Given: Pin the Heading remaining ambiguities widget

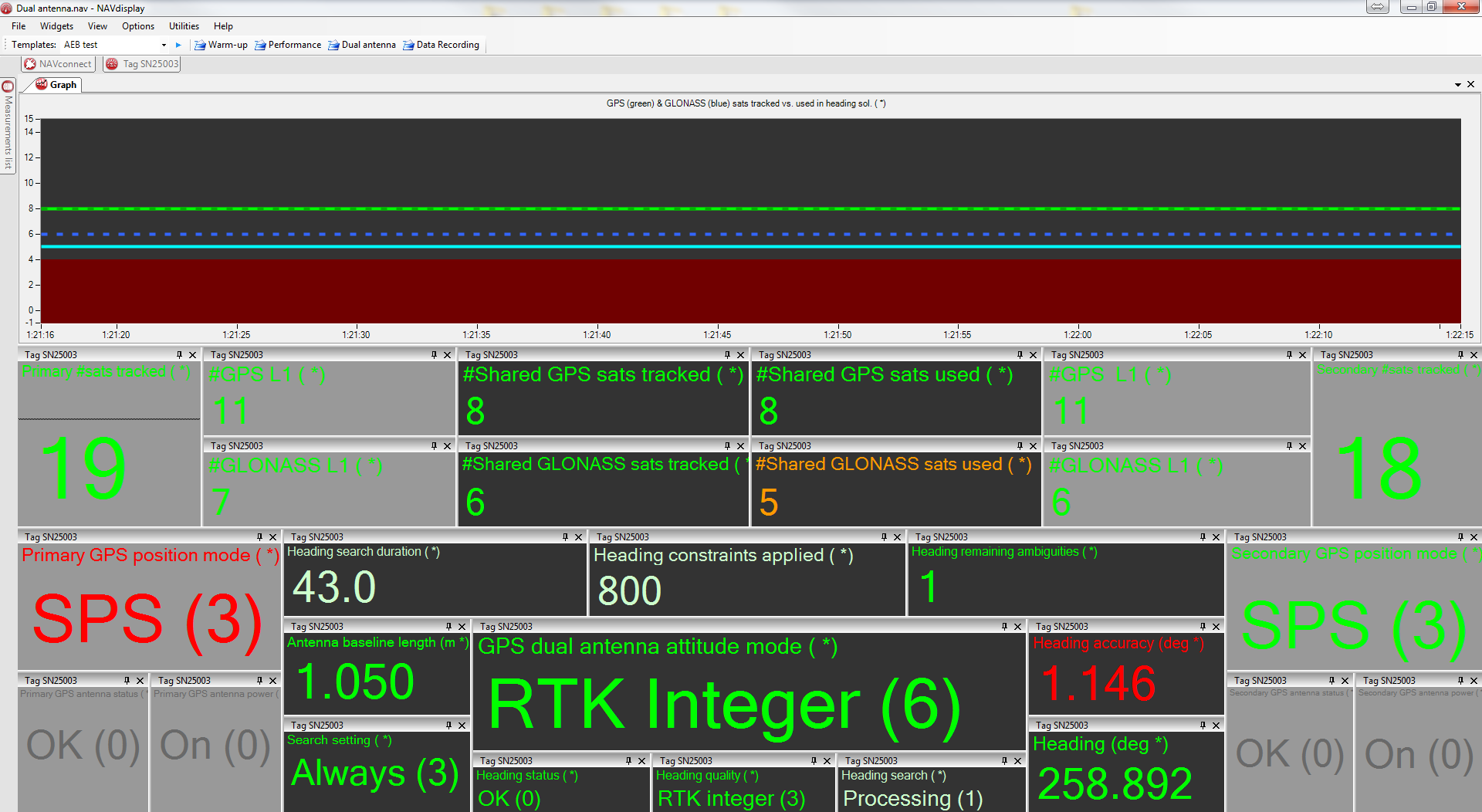Looking at the screenshot, I should click(x=1203, y=537).
